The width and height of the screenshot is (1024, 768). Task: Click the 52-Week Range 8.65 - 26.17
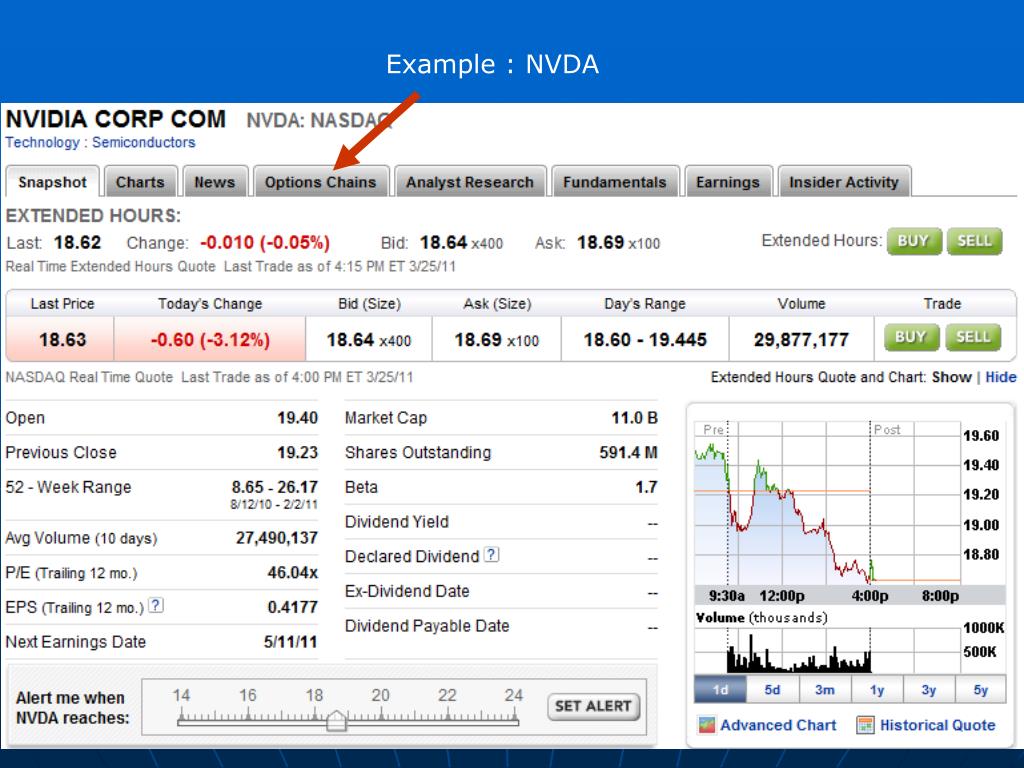point(274,487)
